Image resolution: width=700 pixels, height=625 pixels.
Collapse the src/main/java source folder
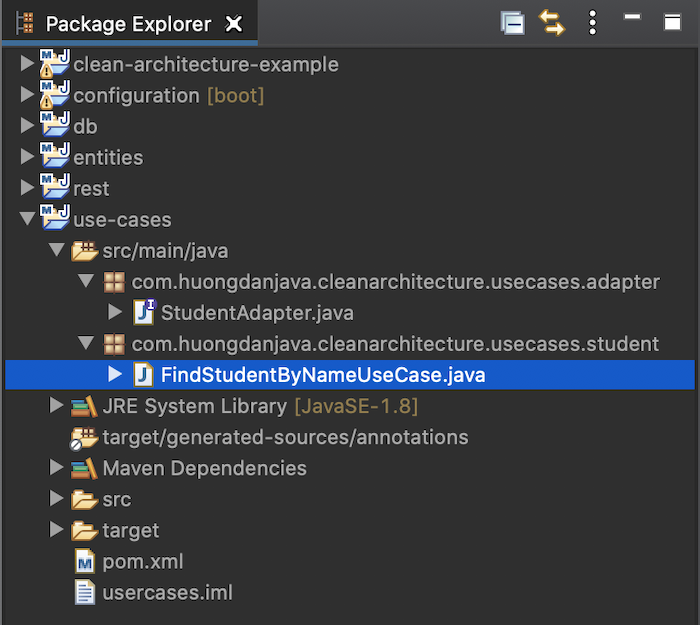pyautogui.click(x=57, y=249)
